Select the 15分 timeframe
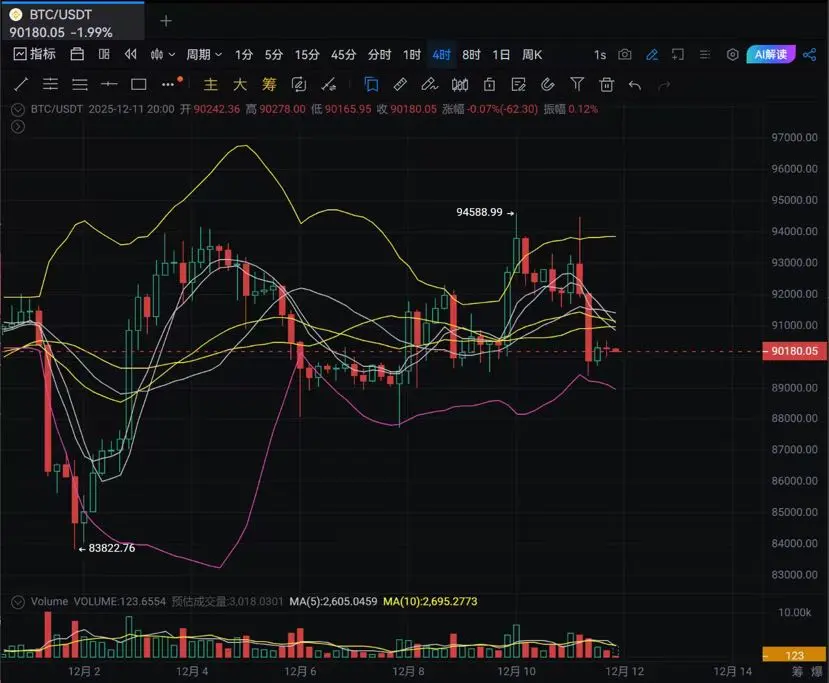The width and height of the screenshot is (829, 683). pyautogui.click(x=307, y=54)
